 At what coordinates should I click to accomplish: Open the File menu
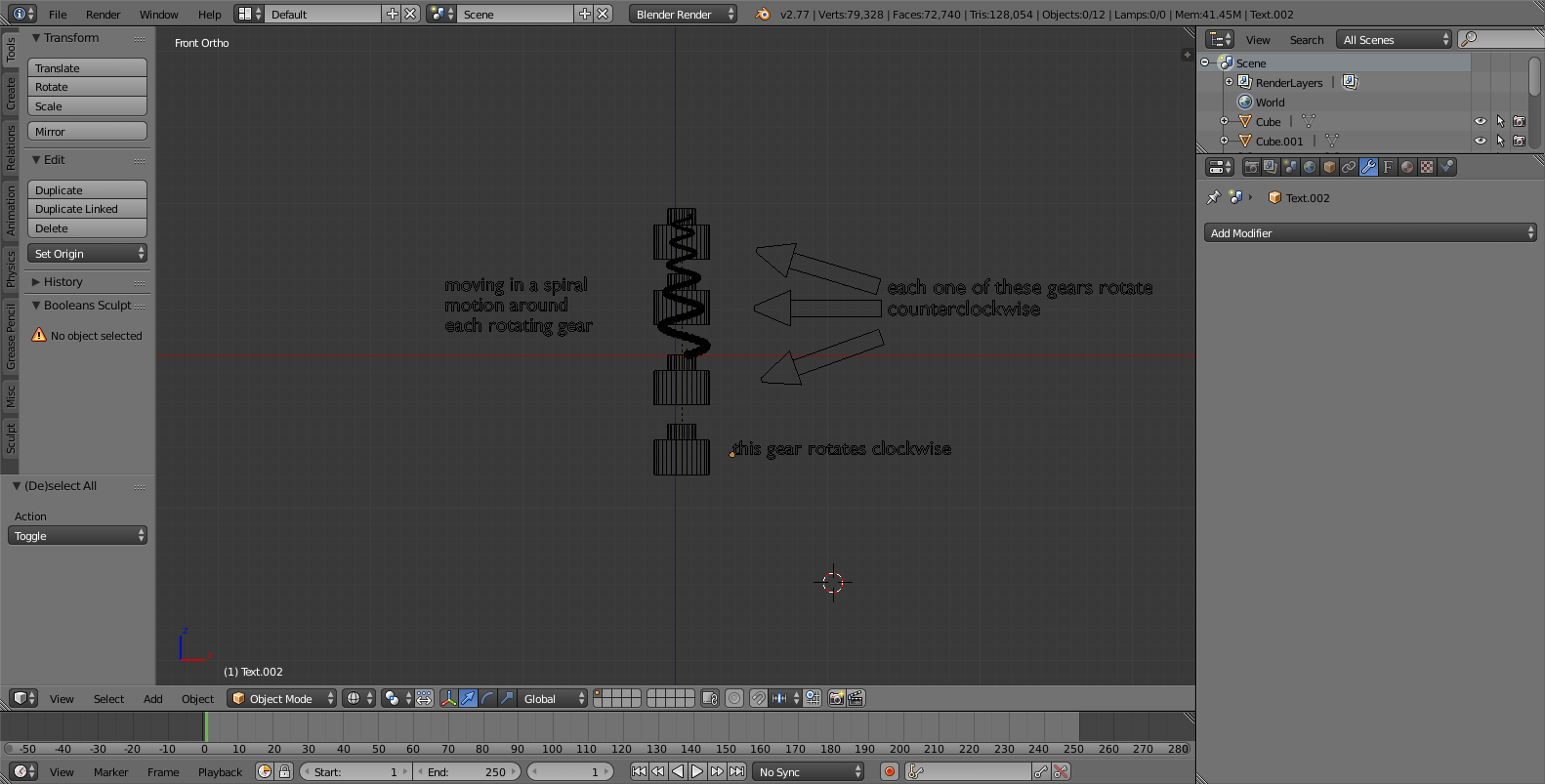click(x=58, y=14)
